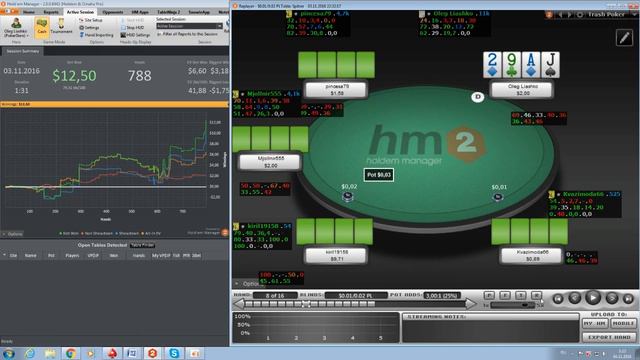Open the Reports ribbon tab
The width and height of the screenshot is (640, 360).
tap(51, 12)
